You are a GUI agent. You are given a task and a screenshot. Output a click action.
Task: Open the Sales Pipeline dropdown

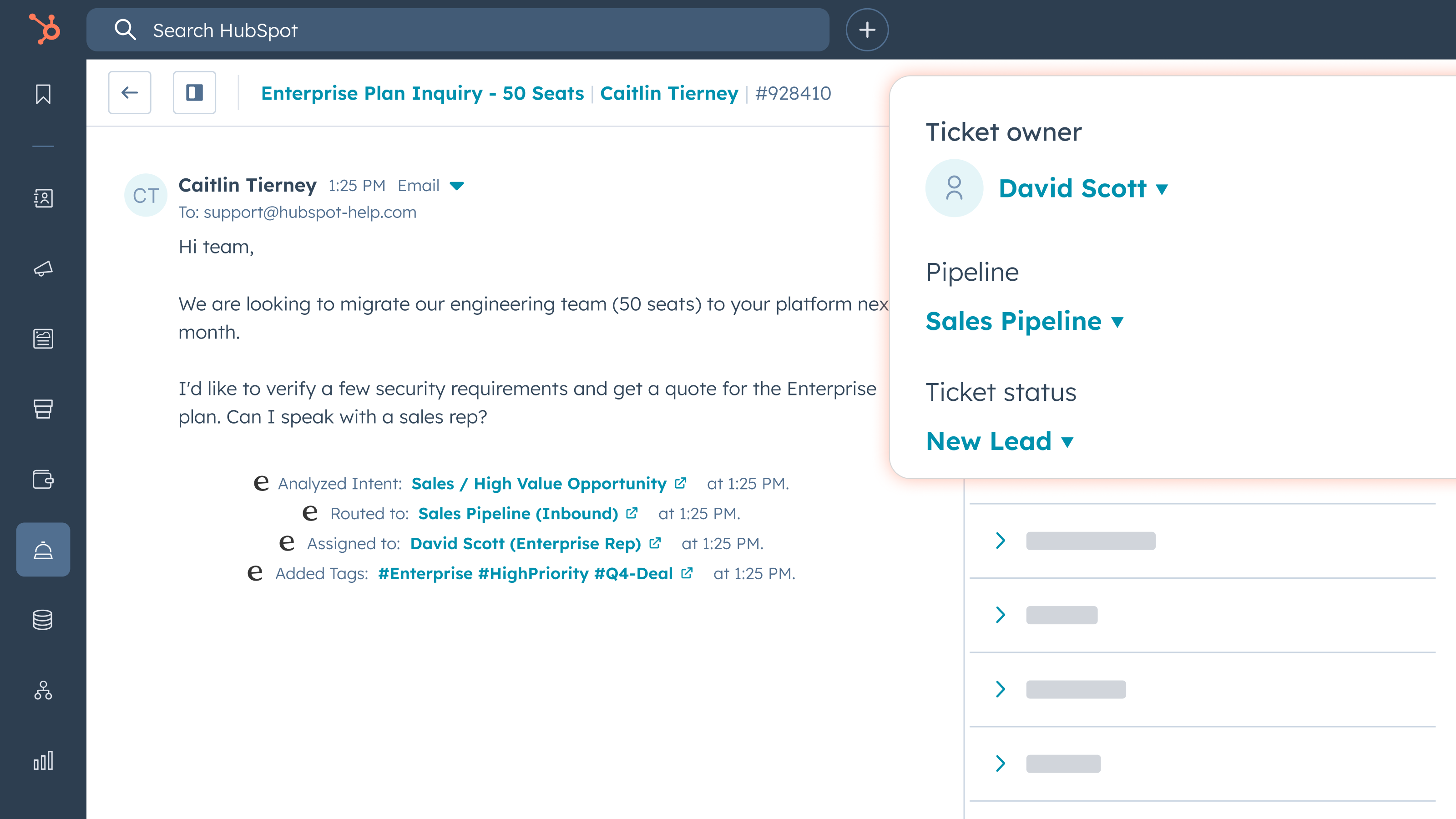click(x=1024, y=321)
